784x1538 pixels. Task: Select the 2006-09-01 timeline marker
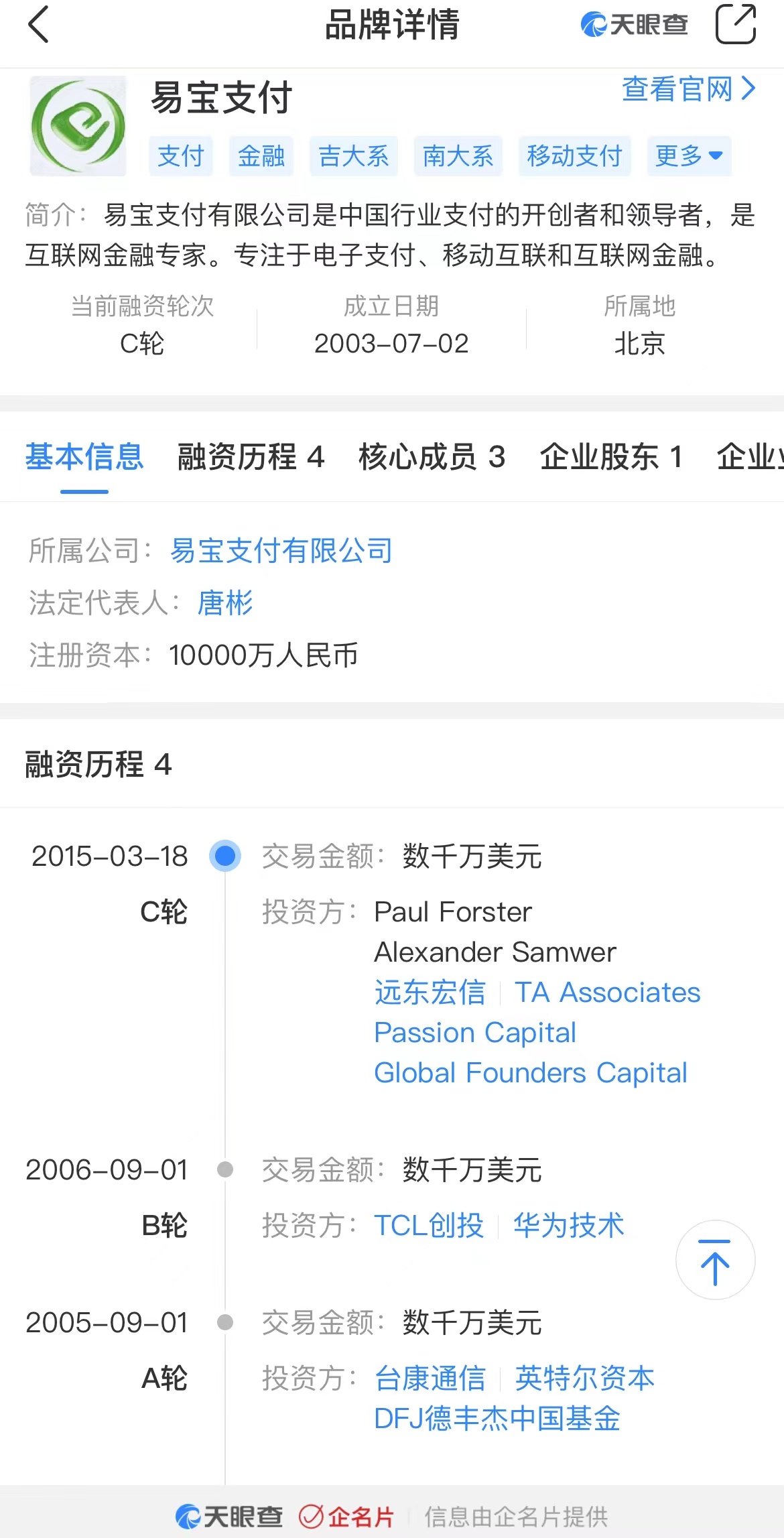[225, 1169]
